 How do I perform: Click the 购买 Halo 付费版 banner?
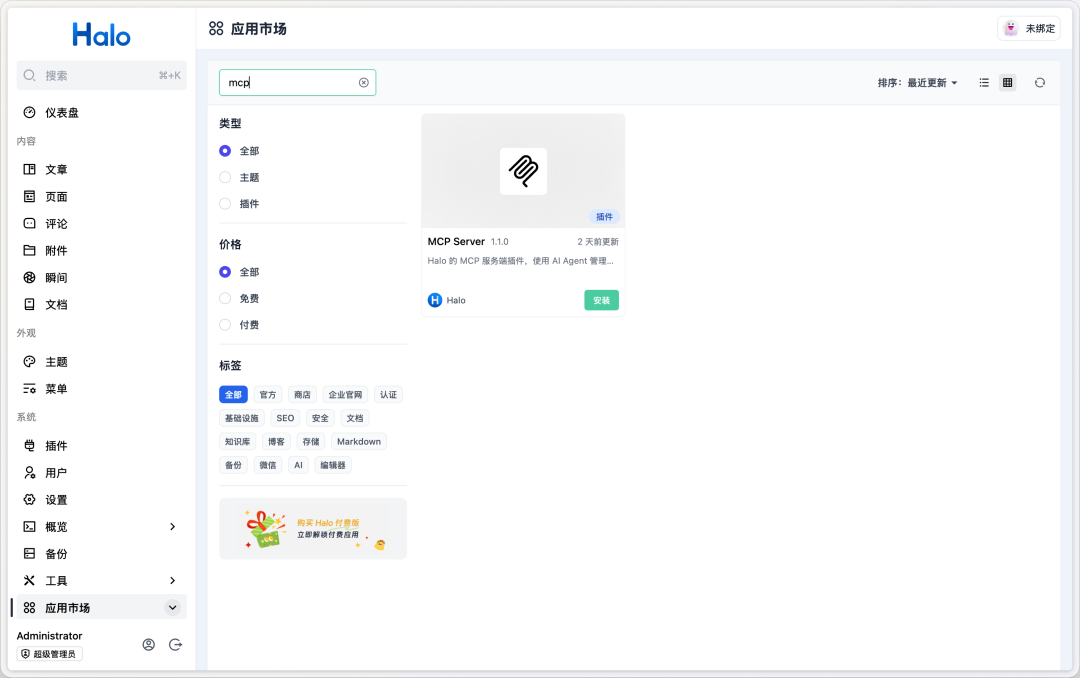click(x=313, y=528)
